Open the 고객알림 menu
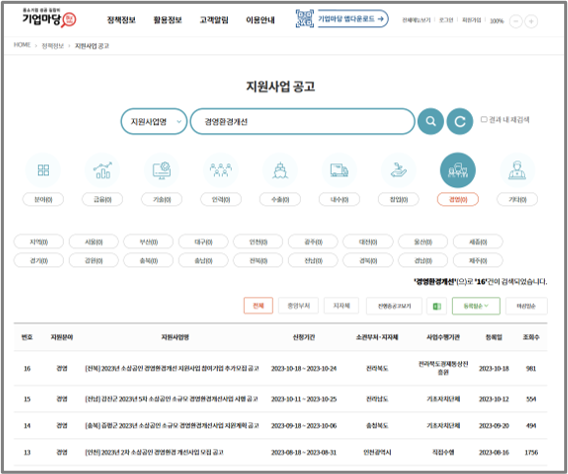568x474 pixels. click(214, 20)
